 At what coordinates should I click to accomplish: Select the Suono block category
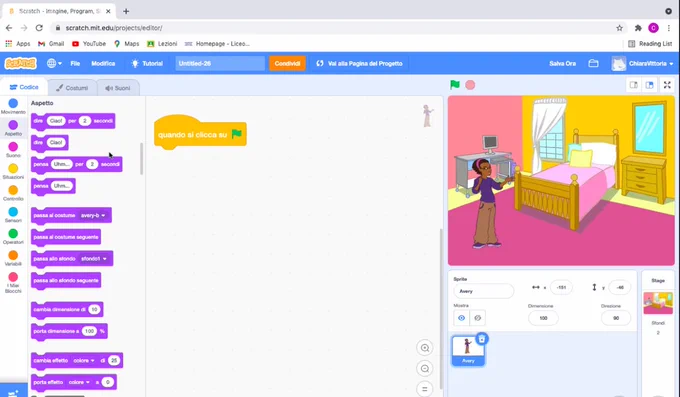pos(13,150)
